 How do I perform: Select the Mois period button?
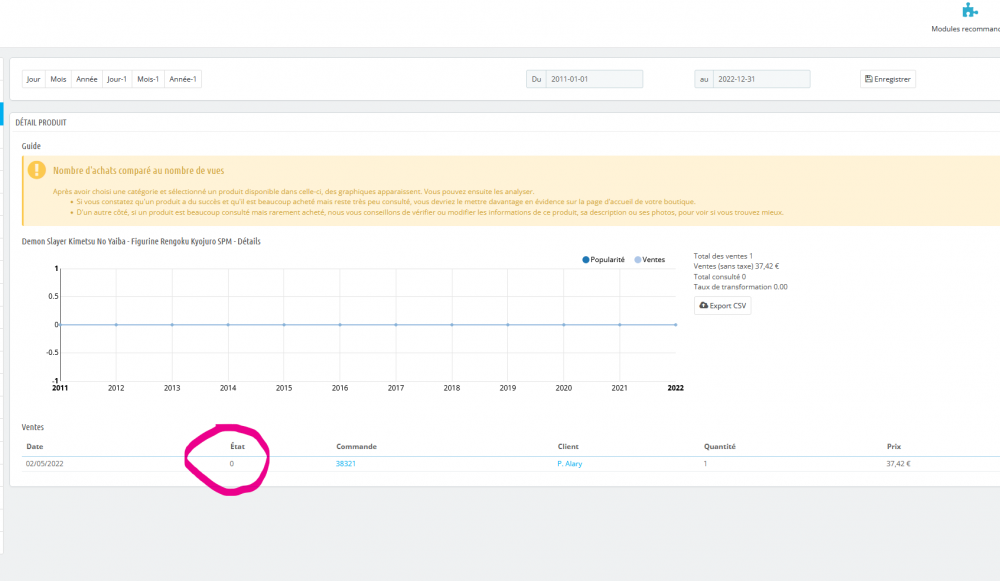point(58,79)
